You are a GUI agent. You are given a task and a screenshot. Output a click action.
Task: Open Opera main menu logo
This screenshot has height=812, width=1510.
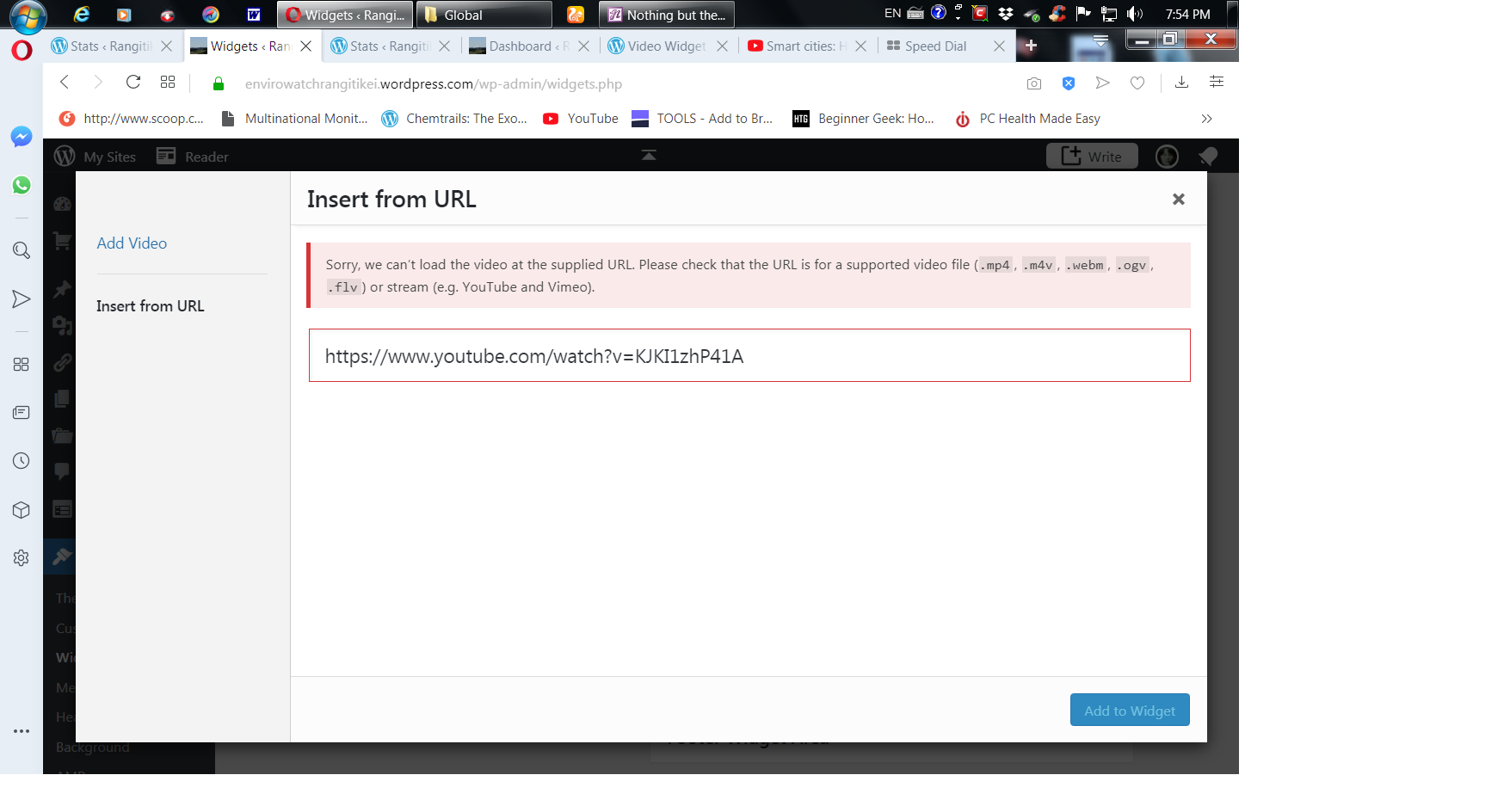[x=22, y=50]
